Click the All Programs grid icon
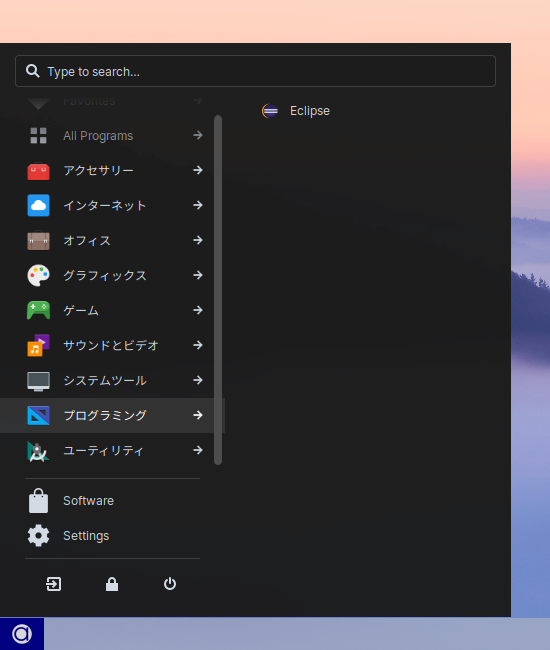Image resolution: width=550 pixels, height=650 pixels. click(39, 136)
